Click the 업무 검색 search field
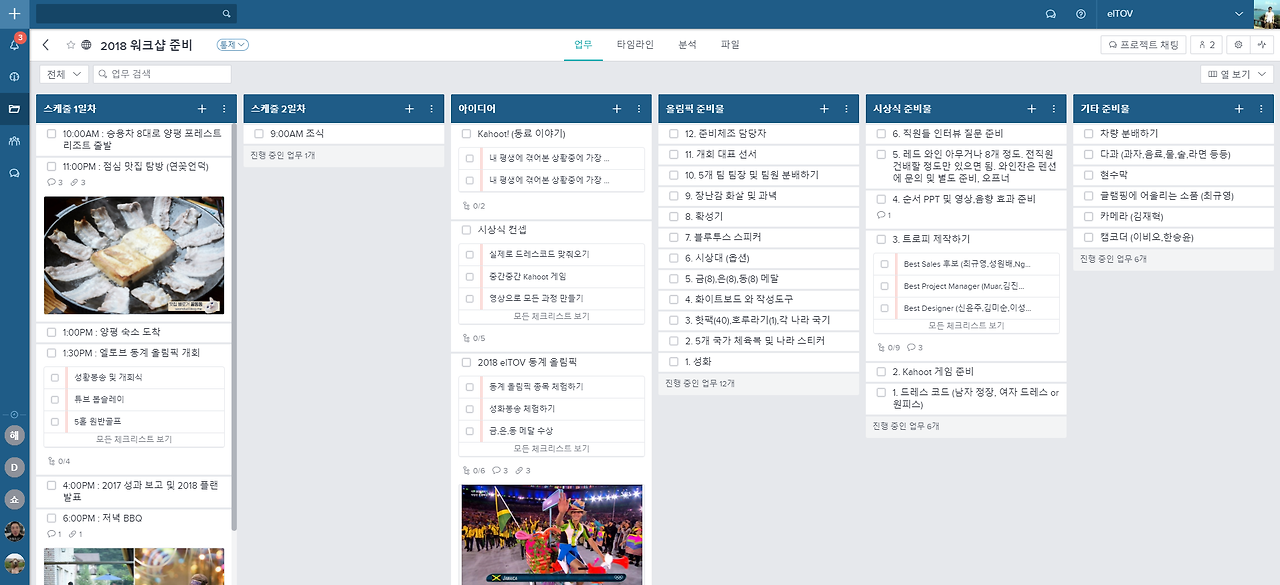The image size is (1280, 585). pyautogui.click(x=162, y=74)
